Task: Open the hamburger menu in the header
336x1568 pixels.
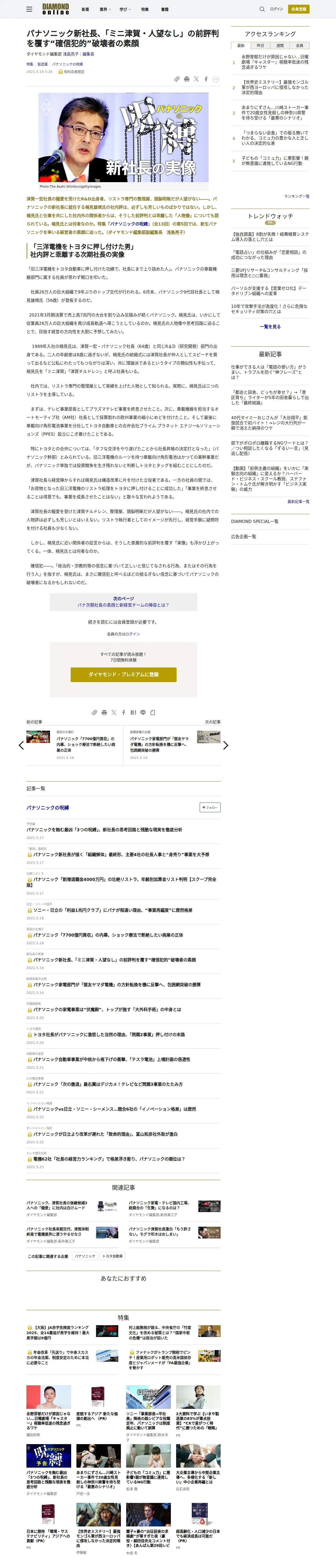Action: [x=29, y=9]
